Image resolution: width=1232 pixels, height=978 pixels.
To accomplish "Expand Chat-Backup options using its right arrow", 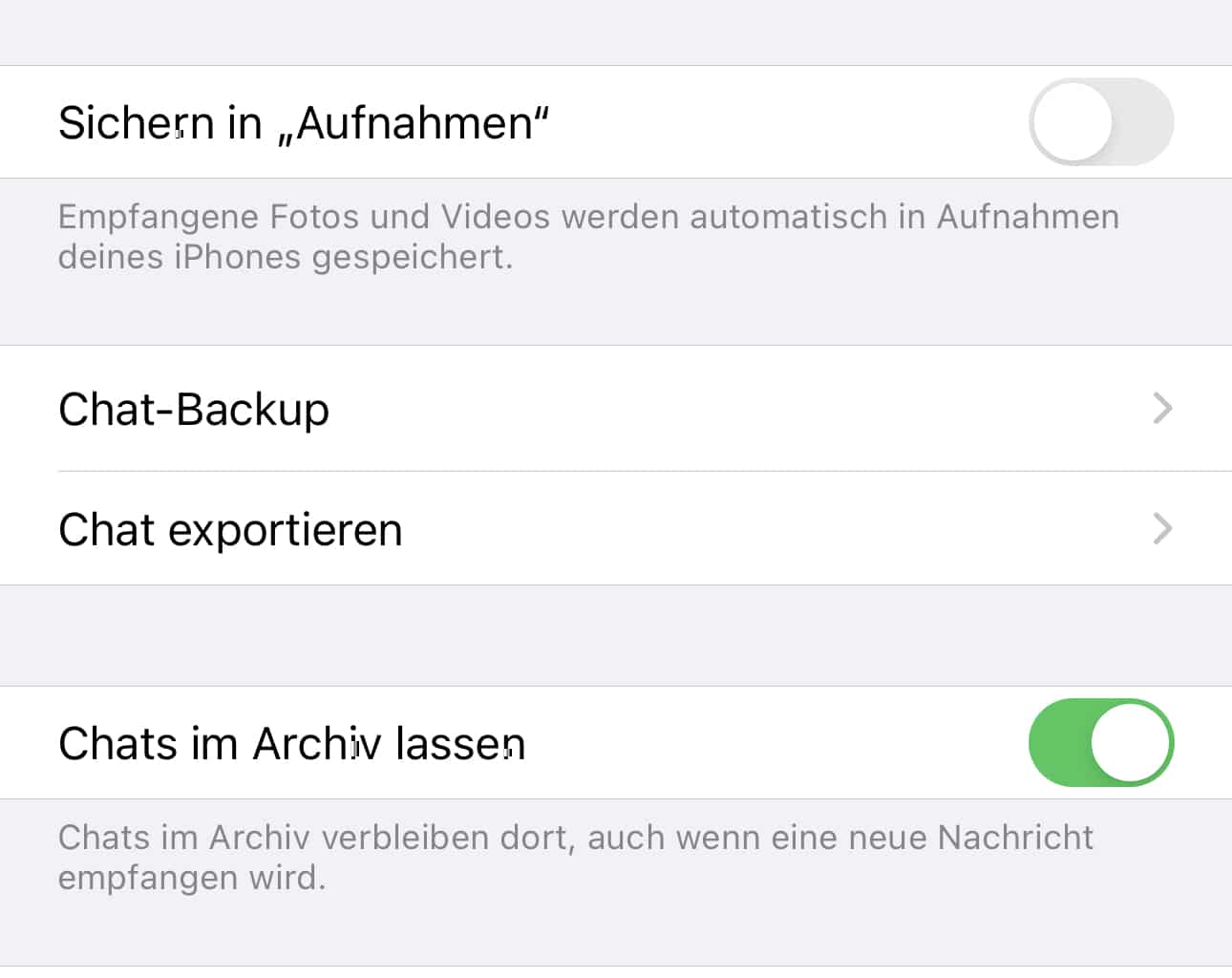I will [x=1162, y=409].
